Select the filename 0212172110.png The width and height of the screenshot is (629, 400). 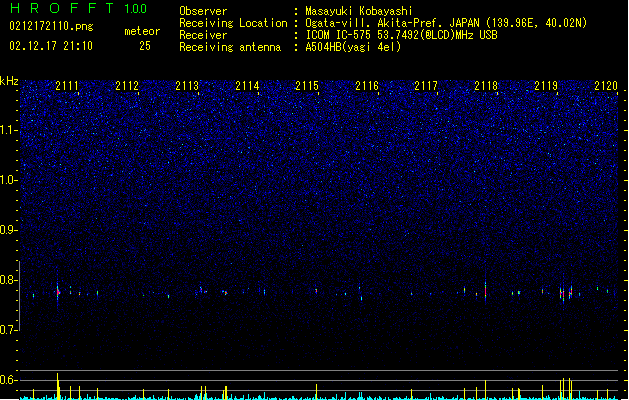click(51, 26)
